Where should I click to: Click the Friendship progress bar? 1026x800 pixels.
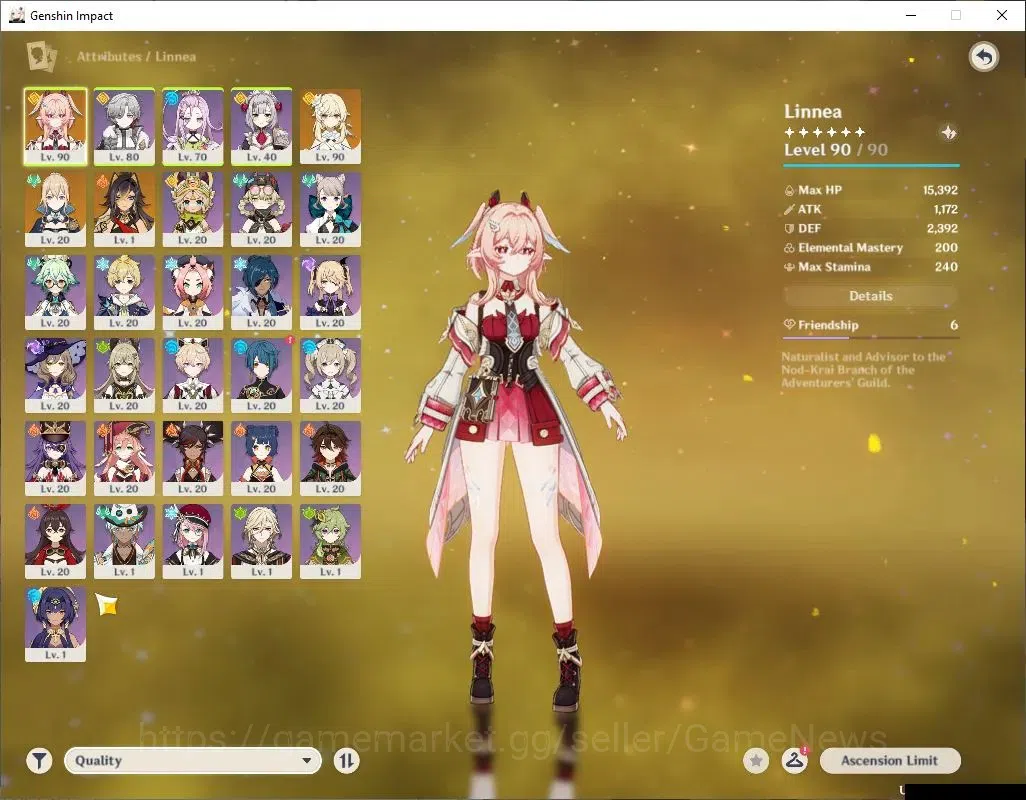coord(871,338)
